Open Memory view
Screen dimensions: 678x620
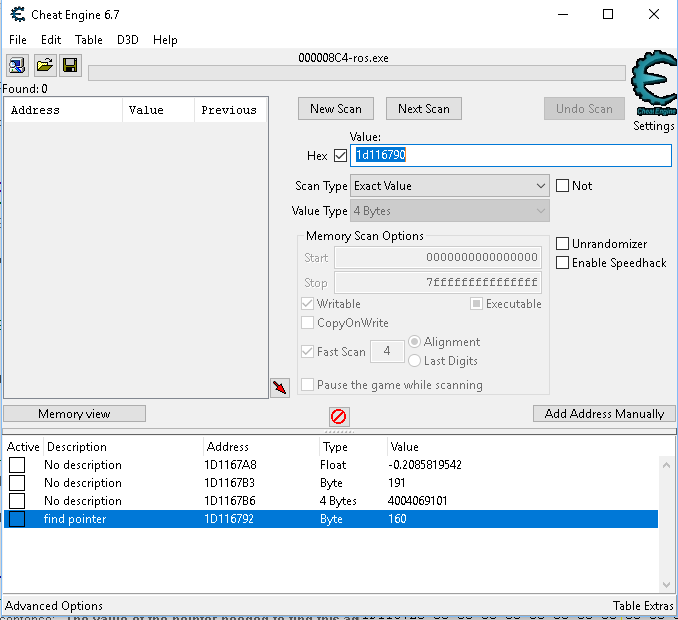[x=74, y=414]
